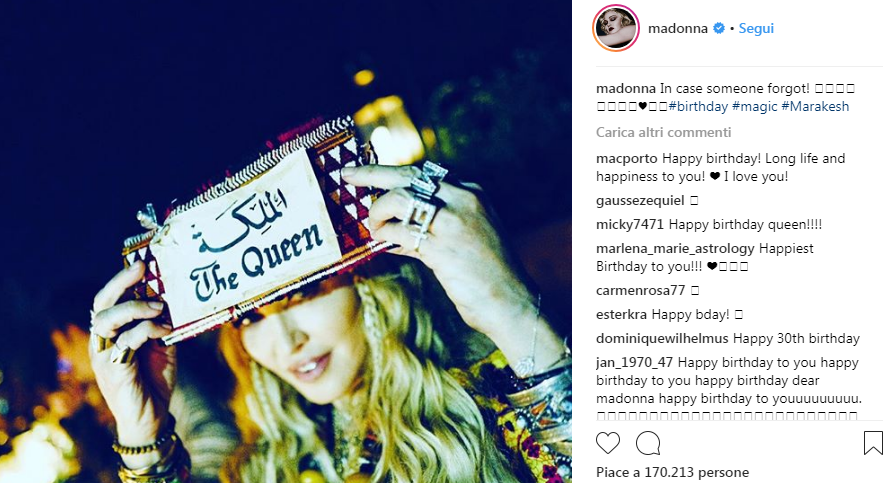The image size is (889, 483).
Task: Open micky7471's profile
Action: coord(630,224)
